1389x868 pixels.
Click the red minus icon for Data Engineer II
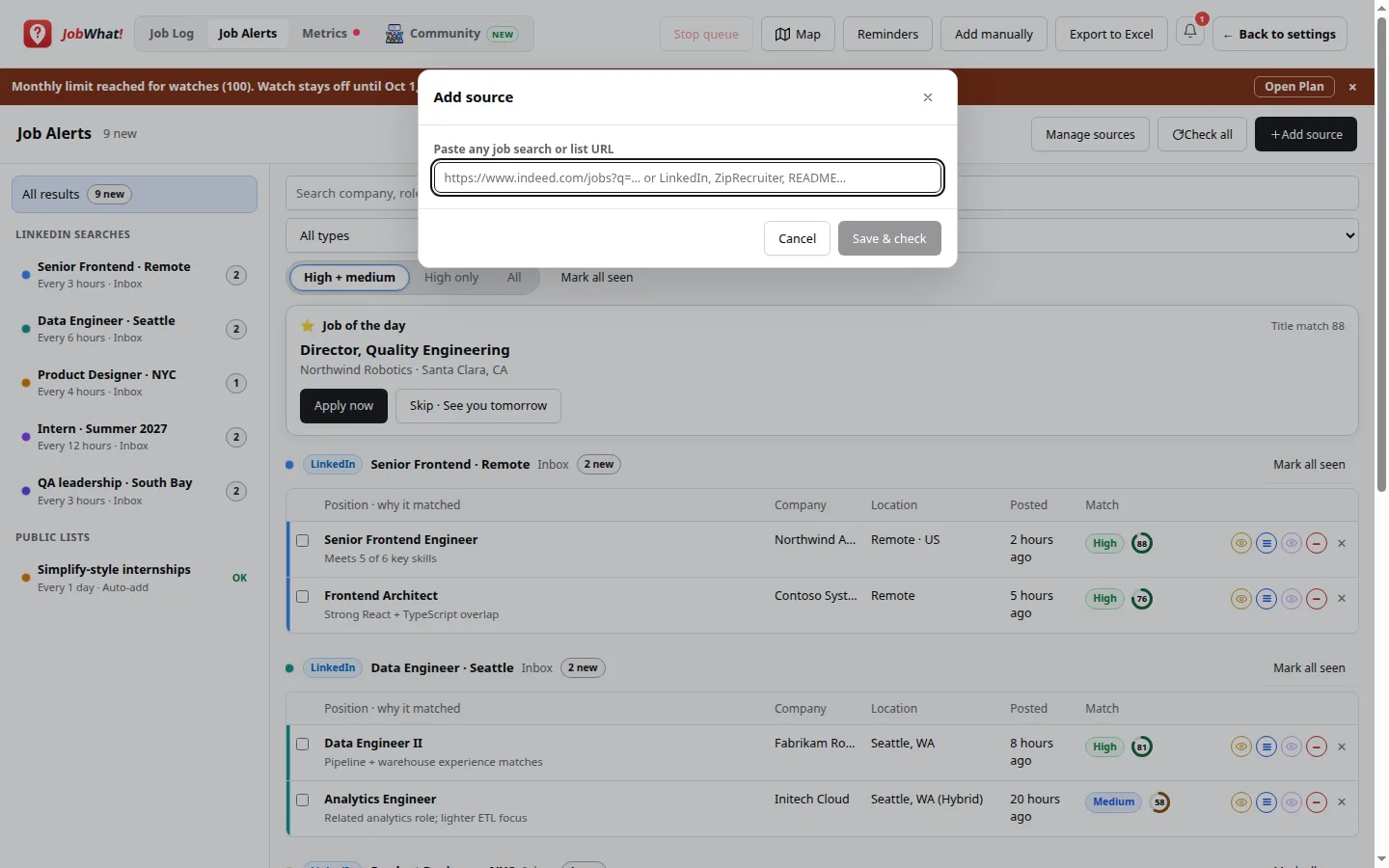click(1317, 746)
